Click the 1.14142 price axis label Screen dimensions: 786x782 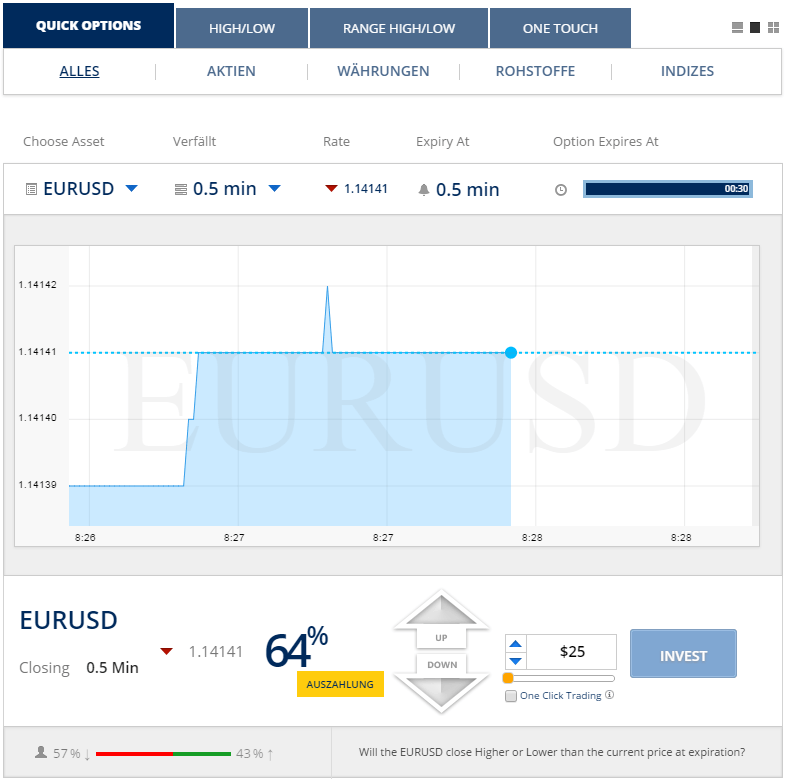38,285
